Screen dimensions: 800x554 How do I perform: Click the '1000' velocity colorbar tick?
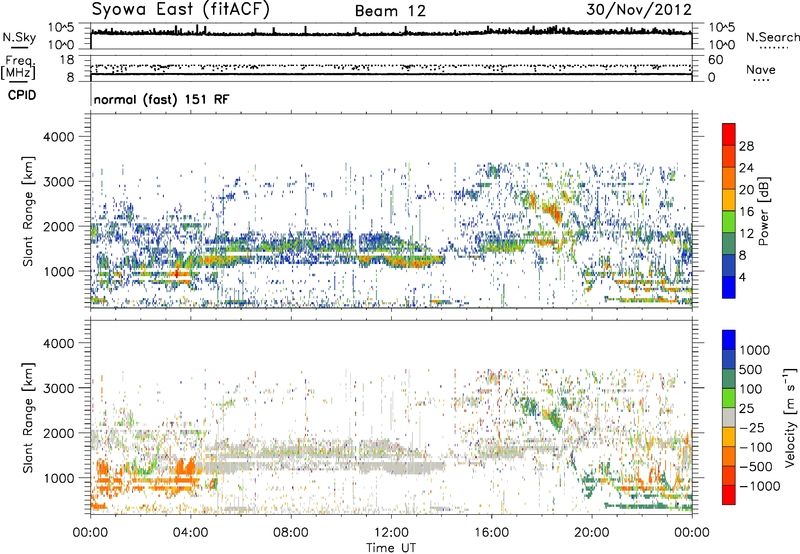tap(755, 350)
